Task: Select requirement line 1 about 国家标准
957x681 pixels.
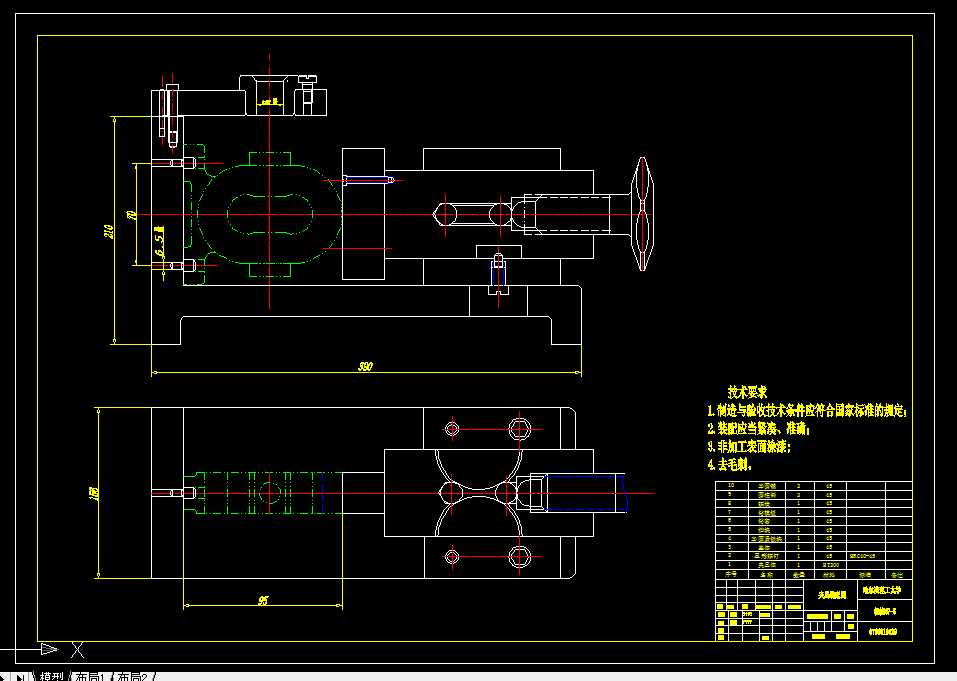Action: 807,411
